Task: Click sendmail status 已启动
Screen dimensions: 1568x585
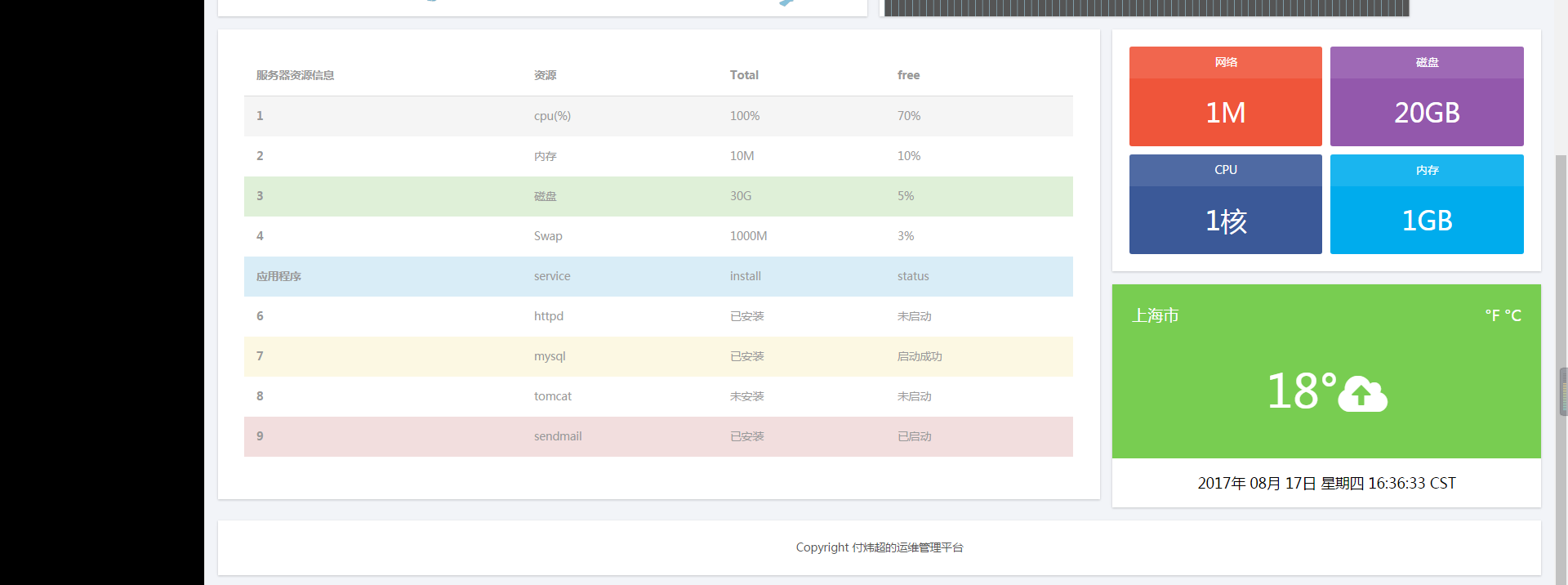Action: coord(914,436)
